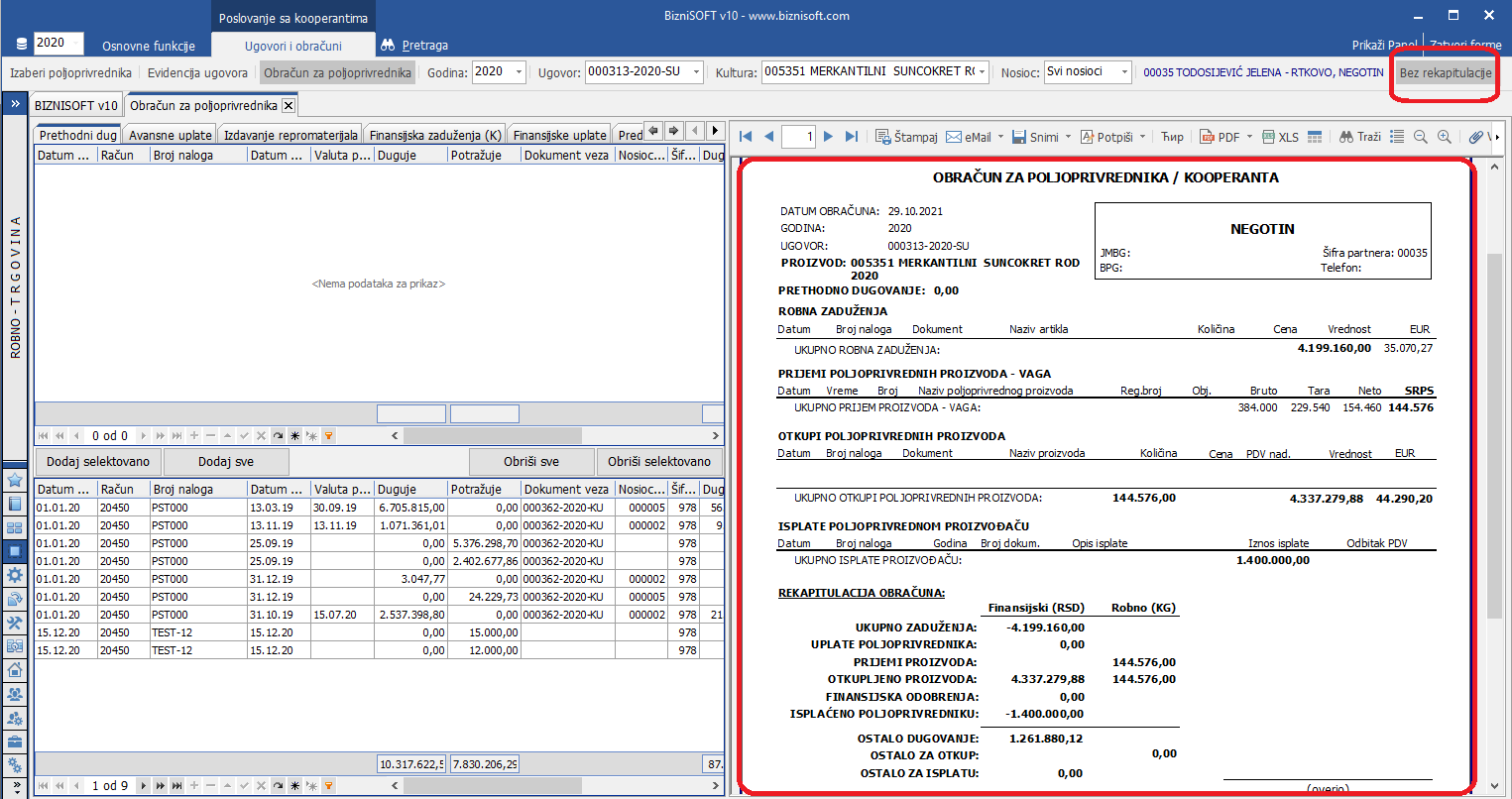Click the report page number field
The width and height of the screenshot is (1512, 799).
pos(798,137)
